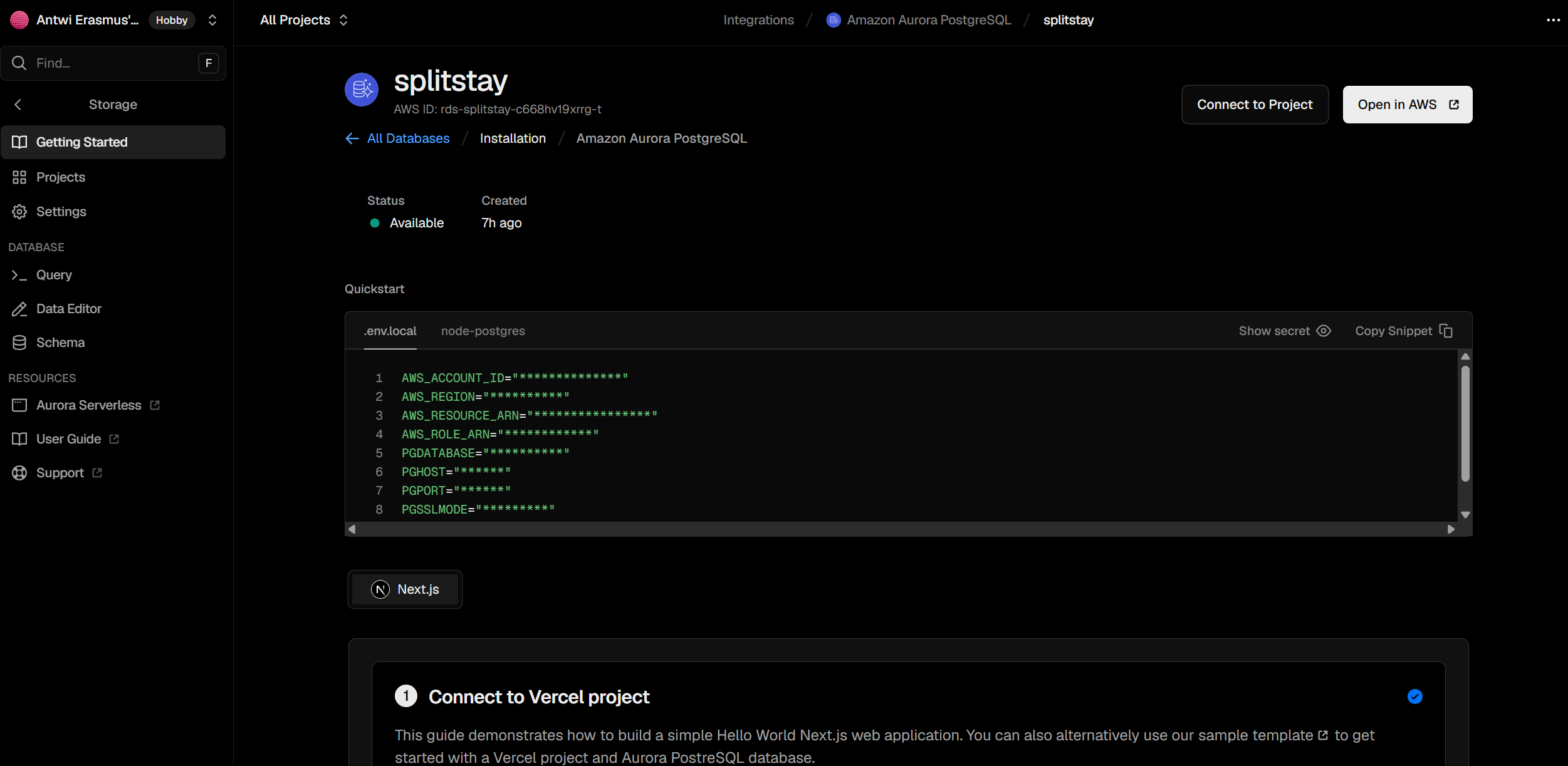The height and width of the screenshot is (766, 1568).
Task: Open the team switcher chevron
Action: coord(212,20)
